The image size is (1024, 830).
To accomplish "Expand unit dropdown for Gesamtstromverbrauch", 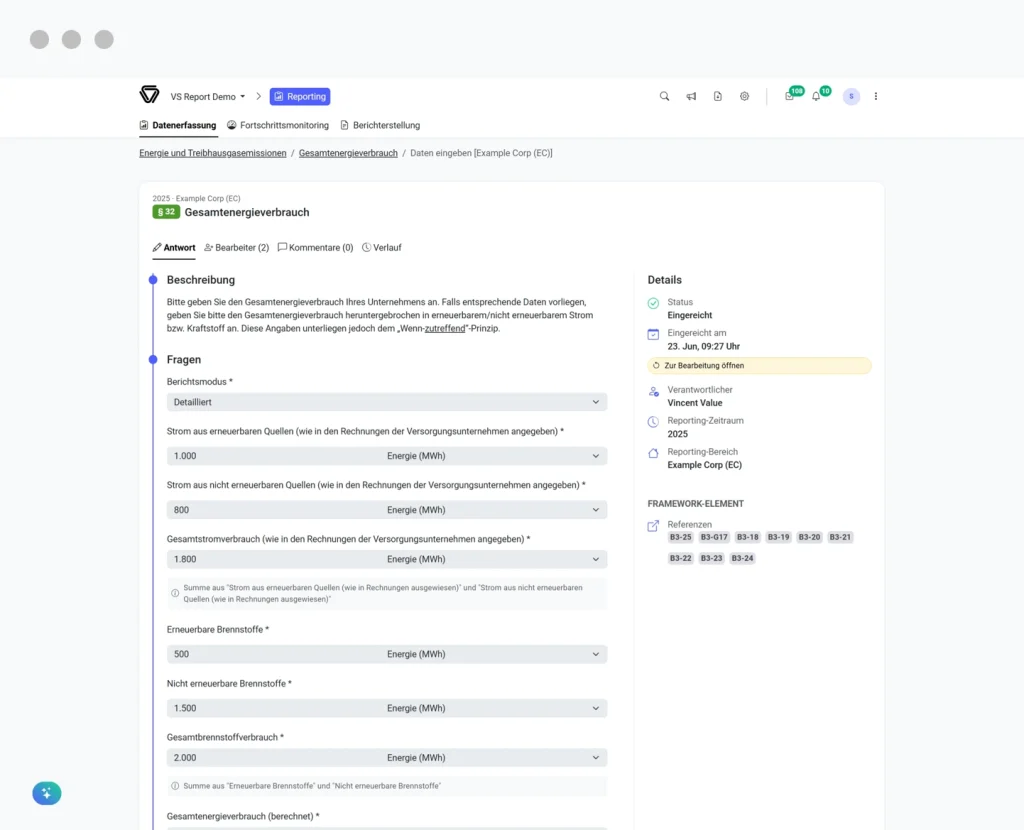I will (596, 560).
